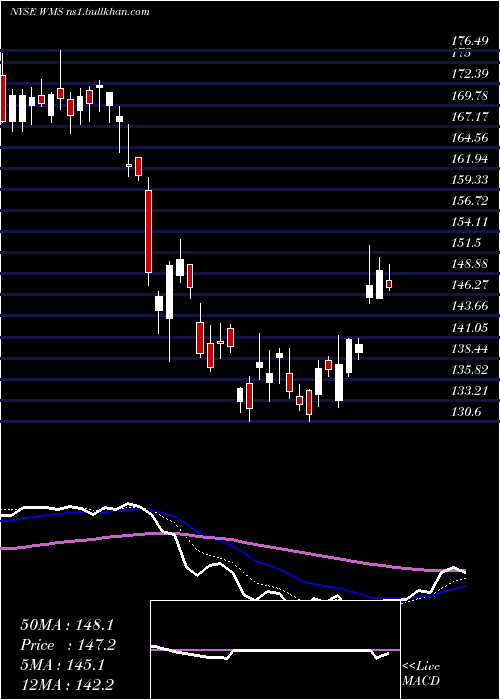
Task: Click the 156.72 price axis label
Action: [x=470, y=201]
